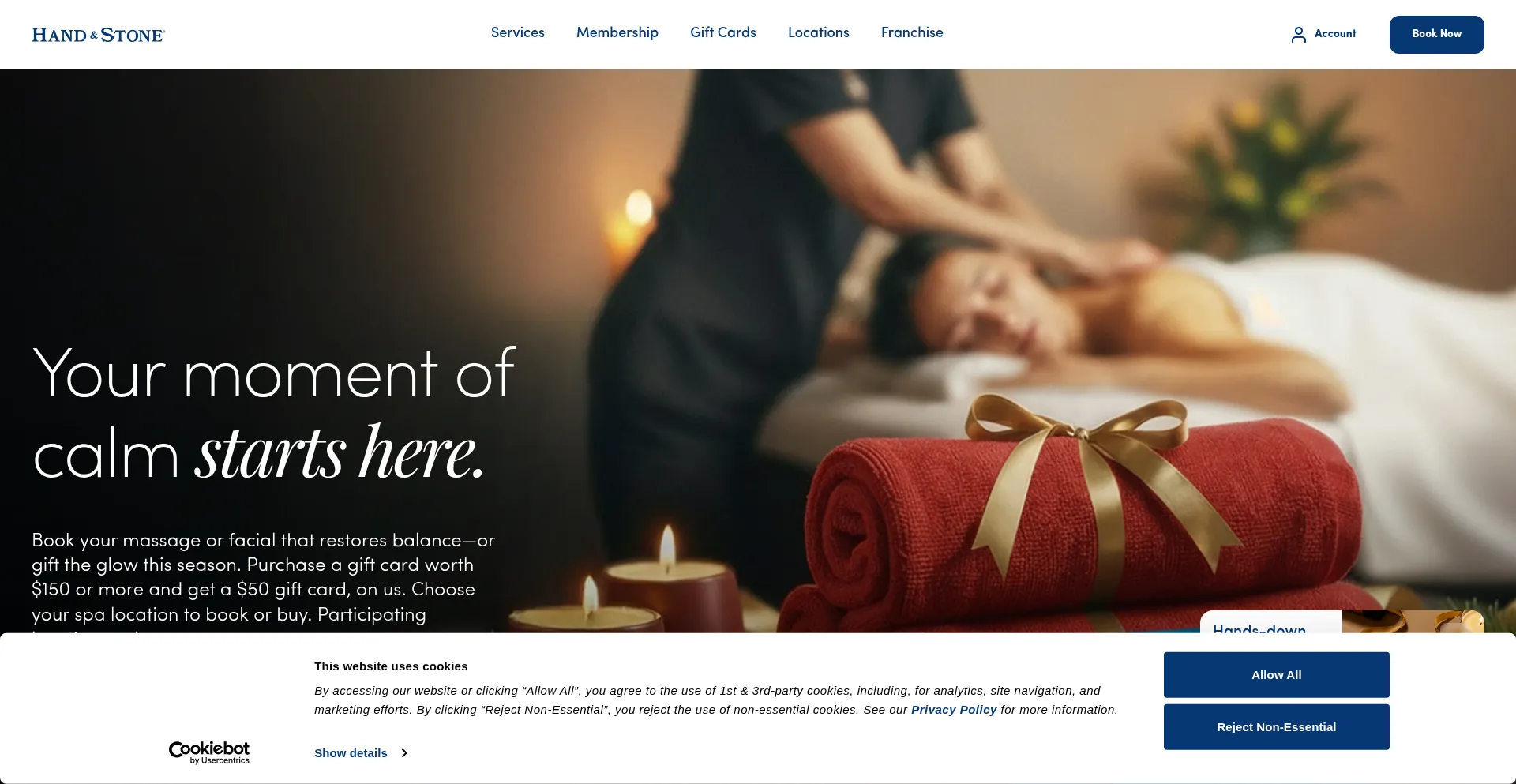Viewport: 1516px width, 784px height.
Task: Go to Gift Cards
Action: tap(723, 32)
